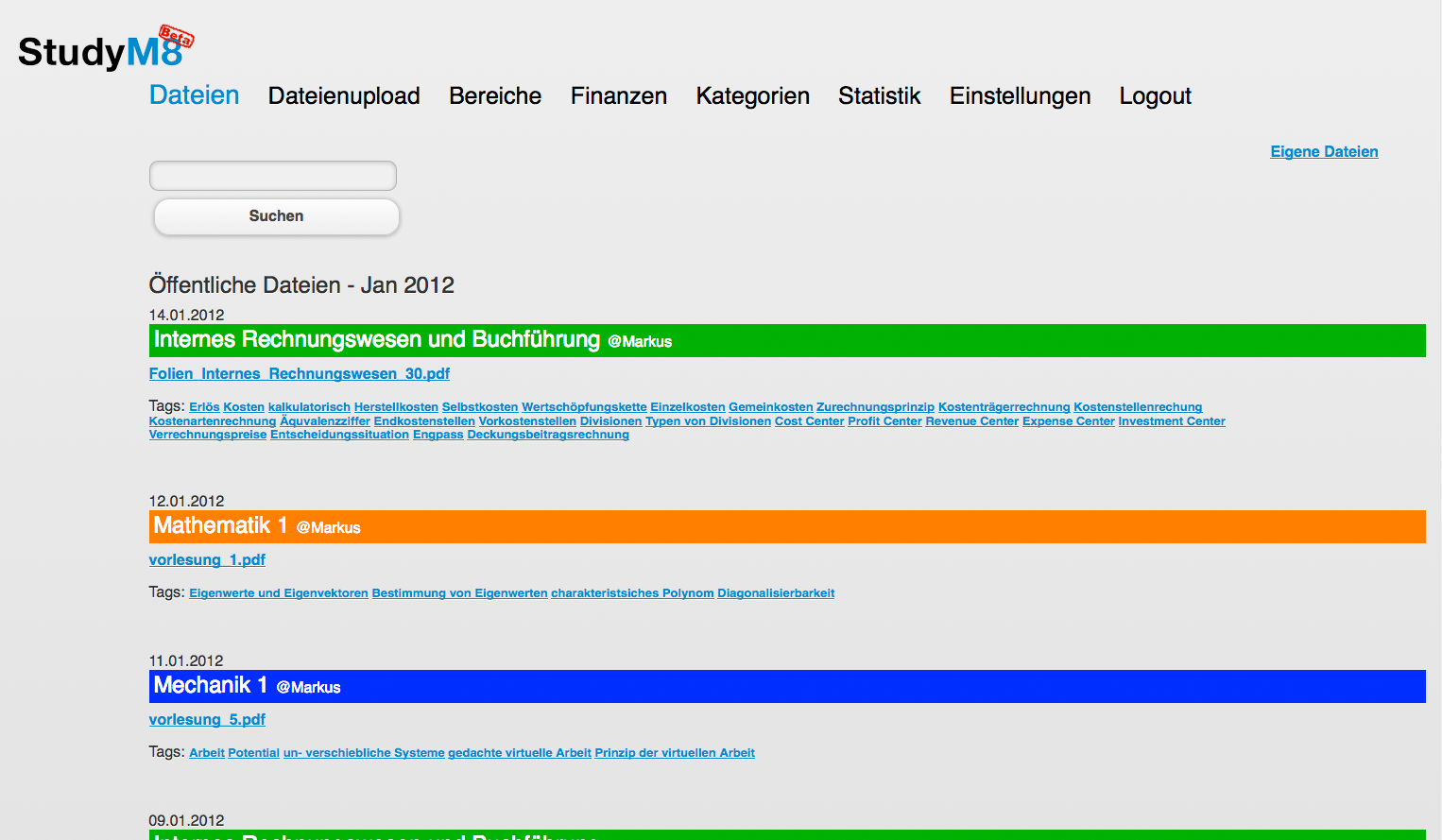Viewport: 1442px width, 840px height.
Task: Open the Statistik page
Action: pyautogui.click(x=879, y=95)
